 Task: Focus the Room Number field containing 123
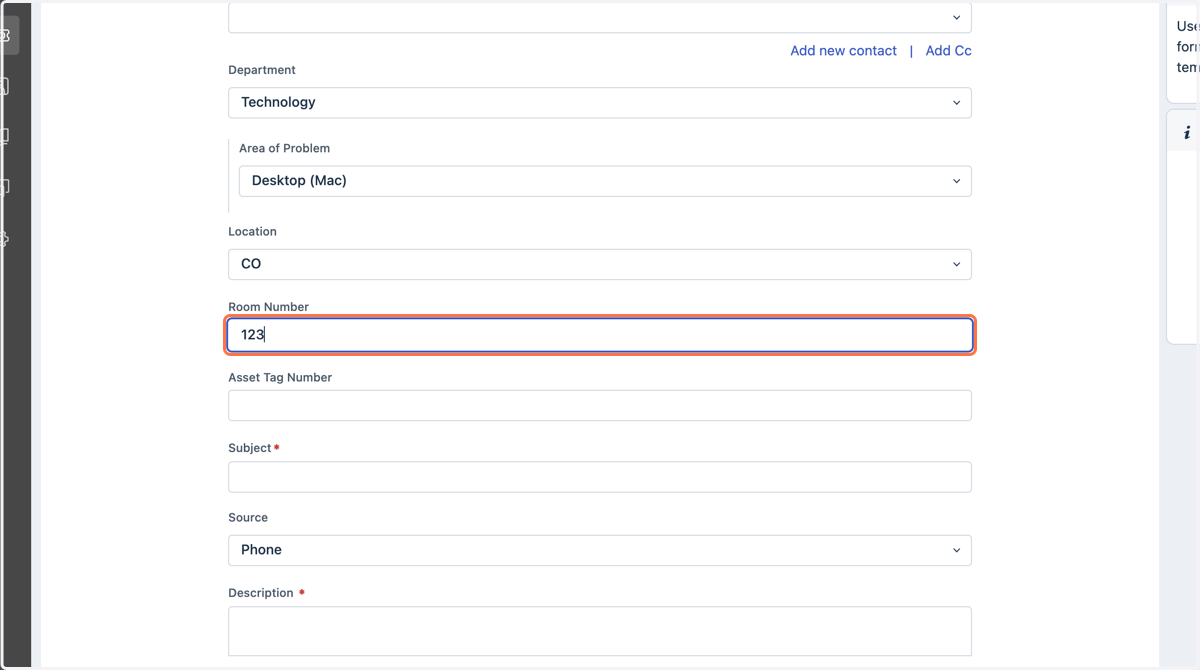[600, 335]
